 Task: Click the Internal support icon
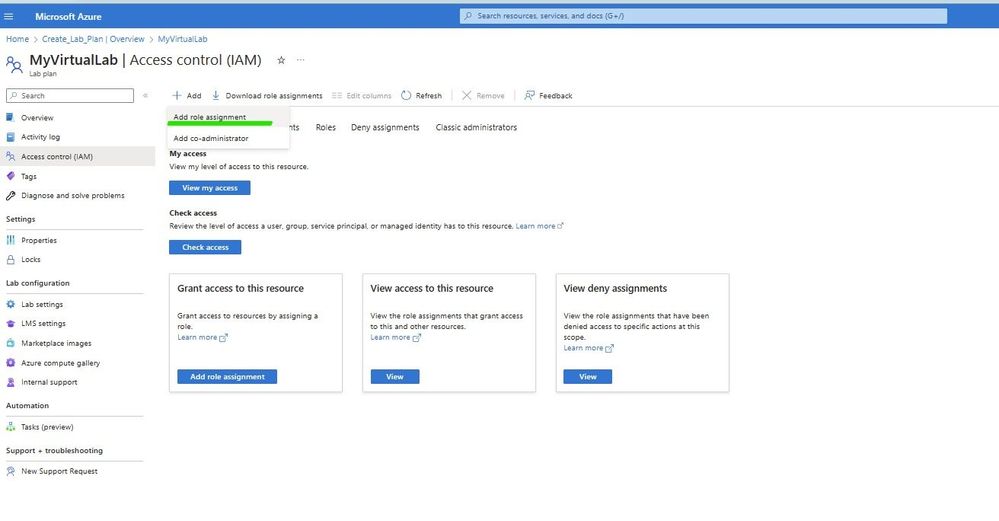[10, 382]
